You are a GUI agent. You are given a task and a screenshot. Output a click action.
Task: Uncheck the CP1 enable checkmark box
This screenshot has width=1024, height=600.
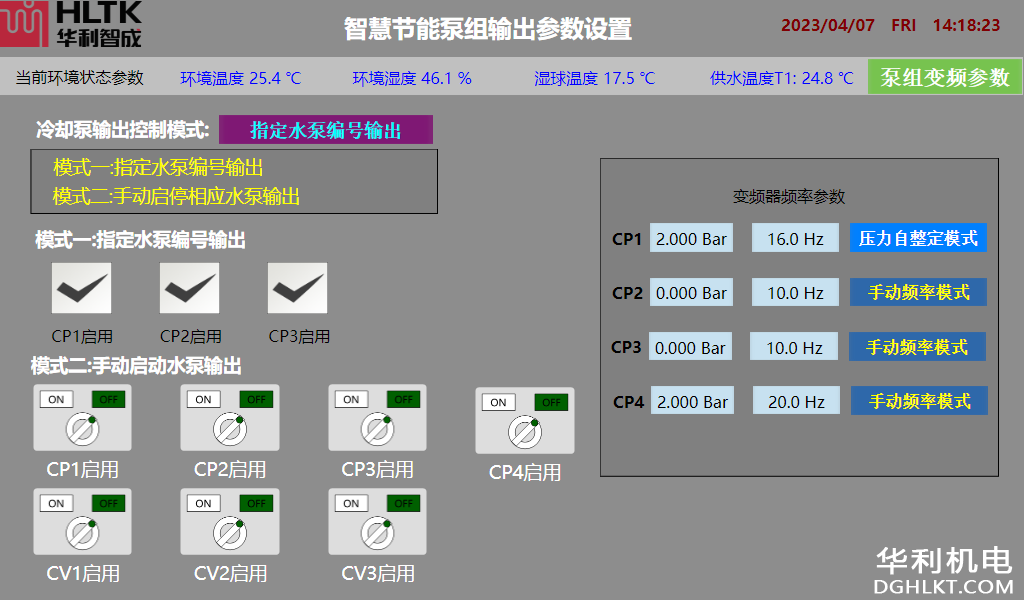[x=81, y=288]
